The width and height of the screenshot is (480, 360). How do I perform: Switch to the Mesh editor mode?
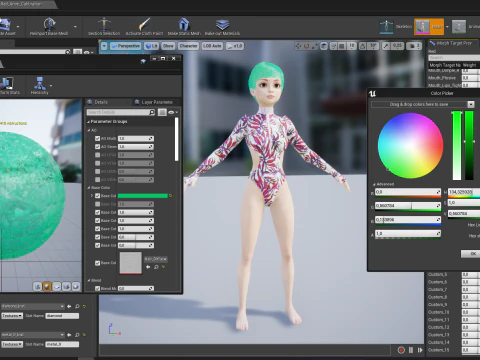429,27
